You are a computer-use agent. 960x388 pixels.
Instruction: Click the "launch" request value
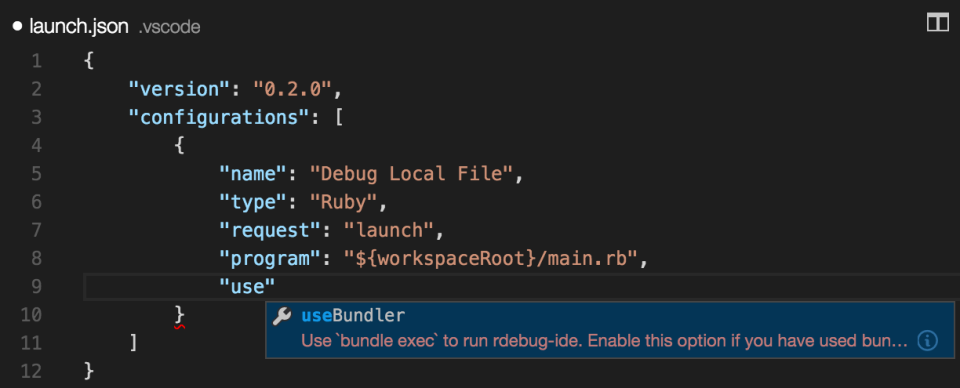(x=388, y=231)
